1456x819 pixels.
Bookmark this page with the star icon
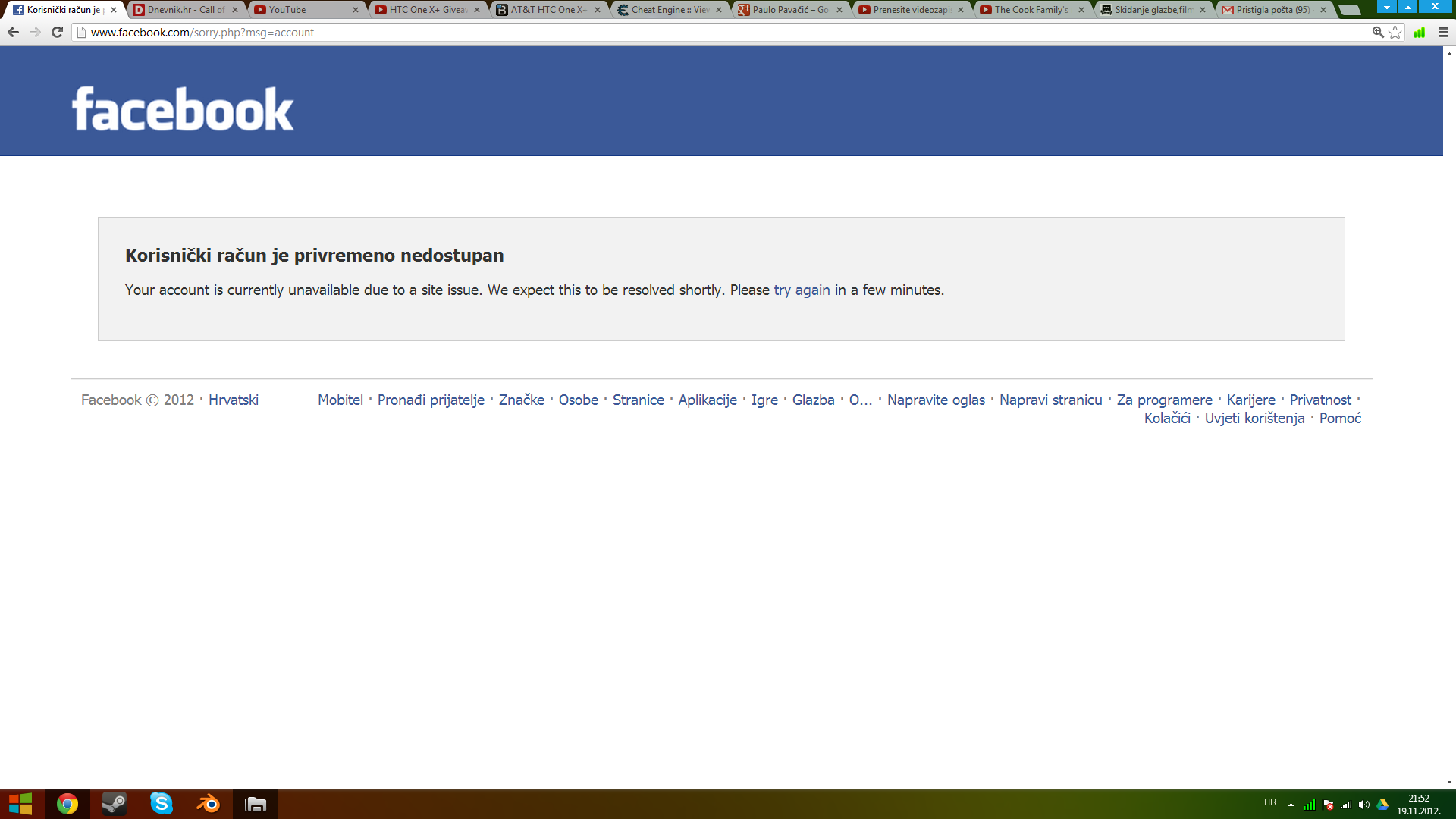1395,32
